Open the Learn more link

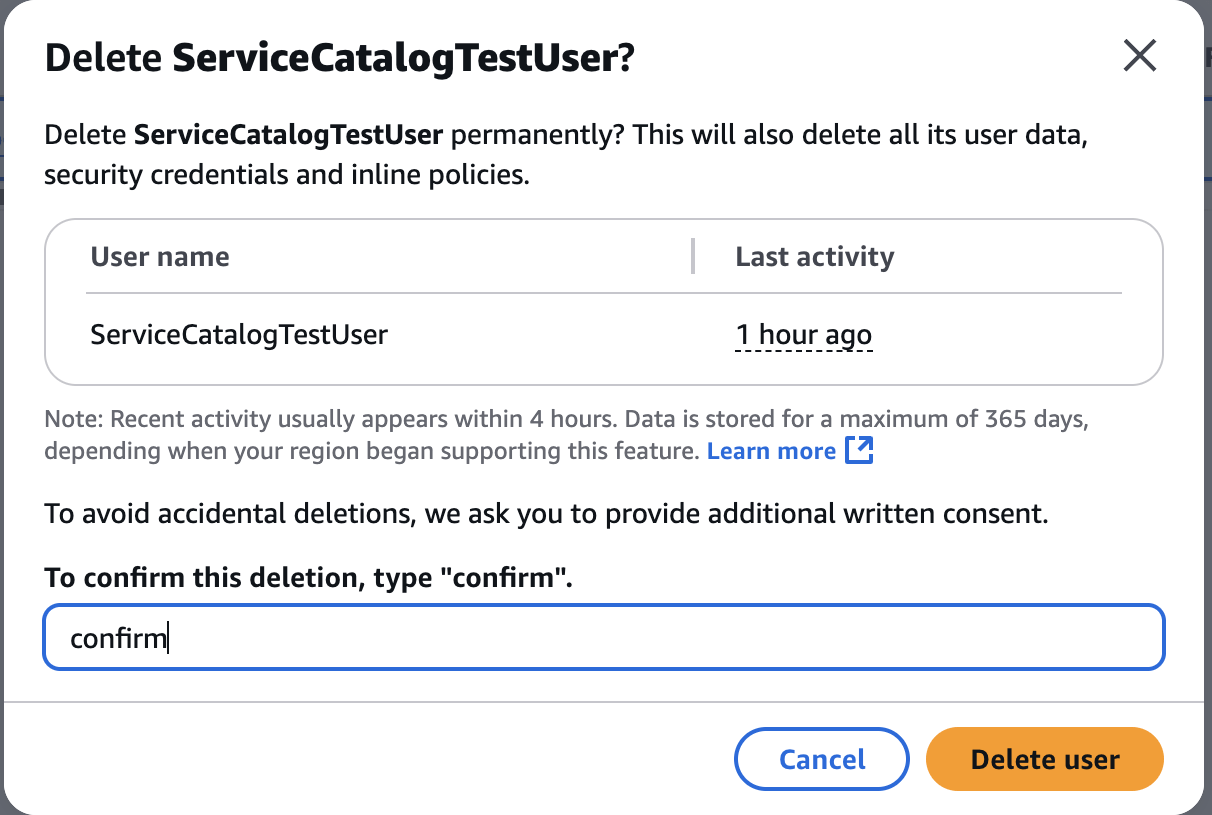pyautogui.click(x=771, y=451)
